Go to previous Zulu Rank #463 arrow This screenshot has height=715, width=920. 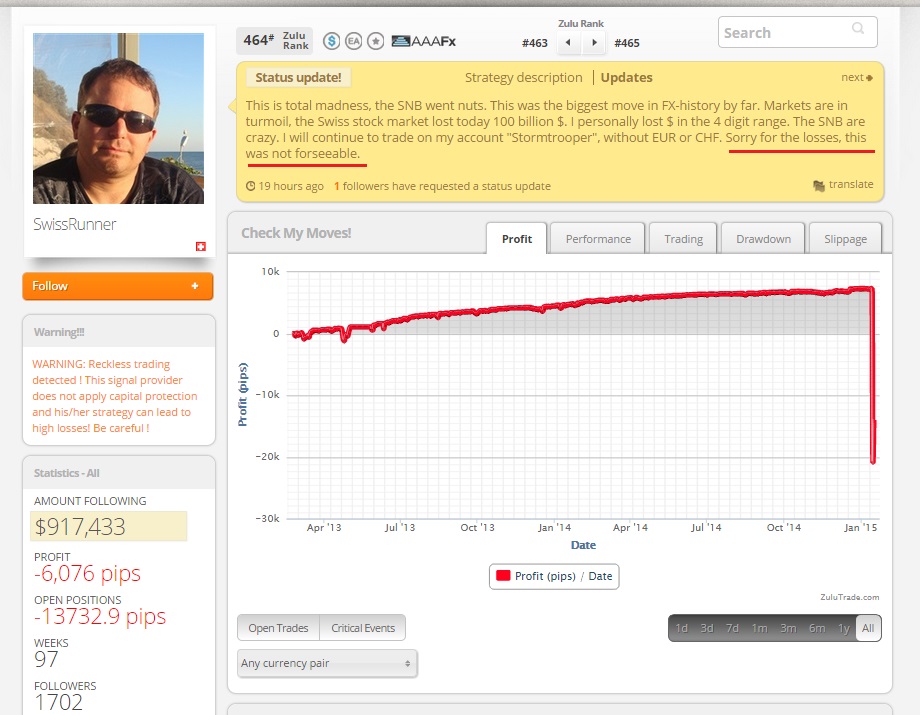pyautogui.click(x=568, y=43)
